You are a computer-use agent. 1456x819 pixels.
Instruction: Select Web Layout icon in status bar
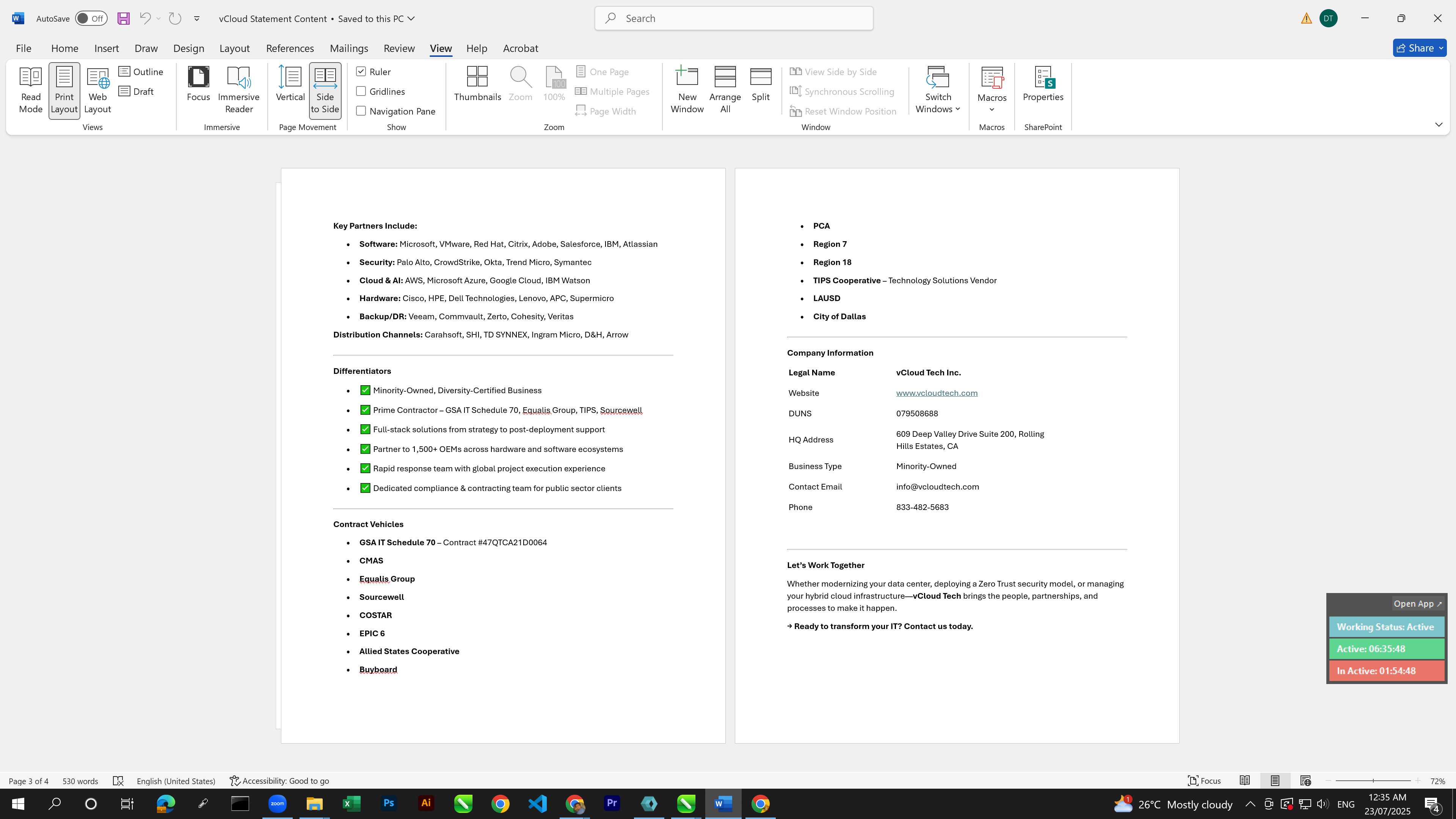[x=1305, y=781]
